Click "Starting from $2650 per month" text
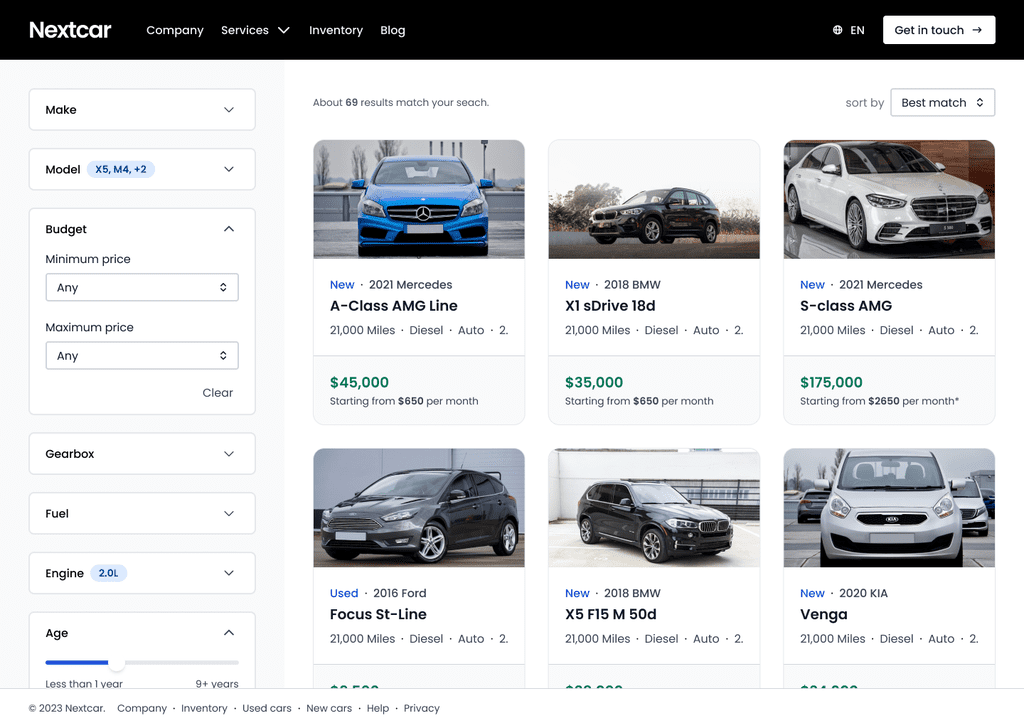This screenshot has width=1024, height=728. point(879,401)
